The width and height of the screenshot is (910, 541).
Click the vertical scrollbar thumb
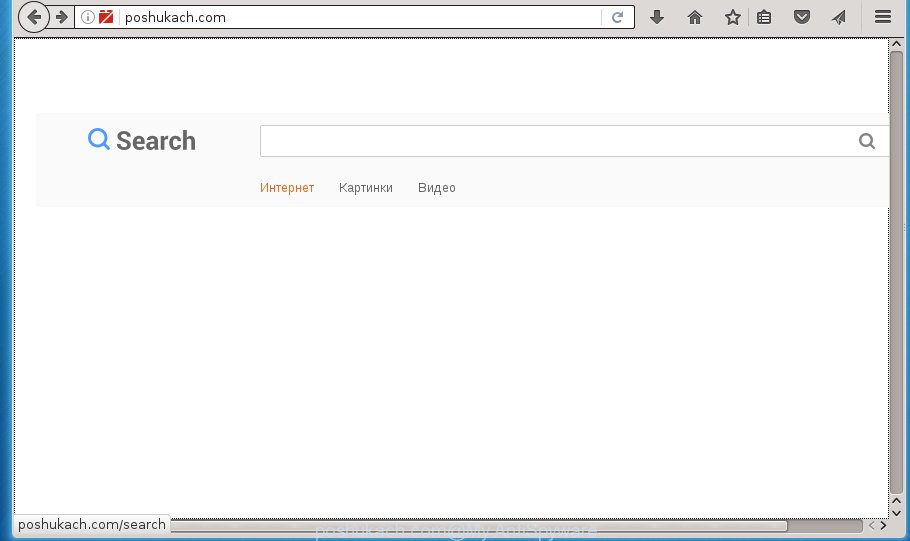(896, 273)
